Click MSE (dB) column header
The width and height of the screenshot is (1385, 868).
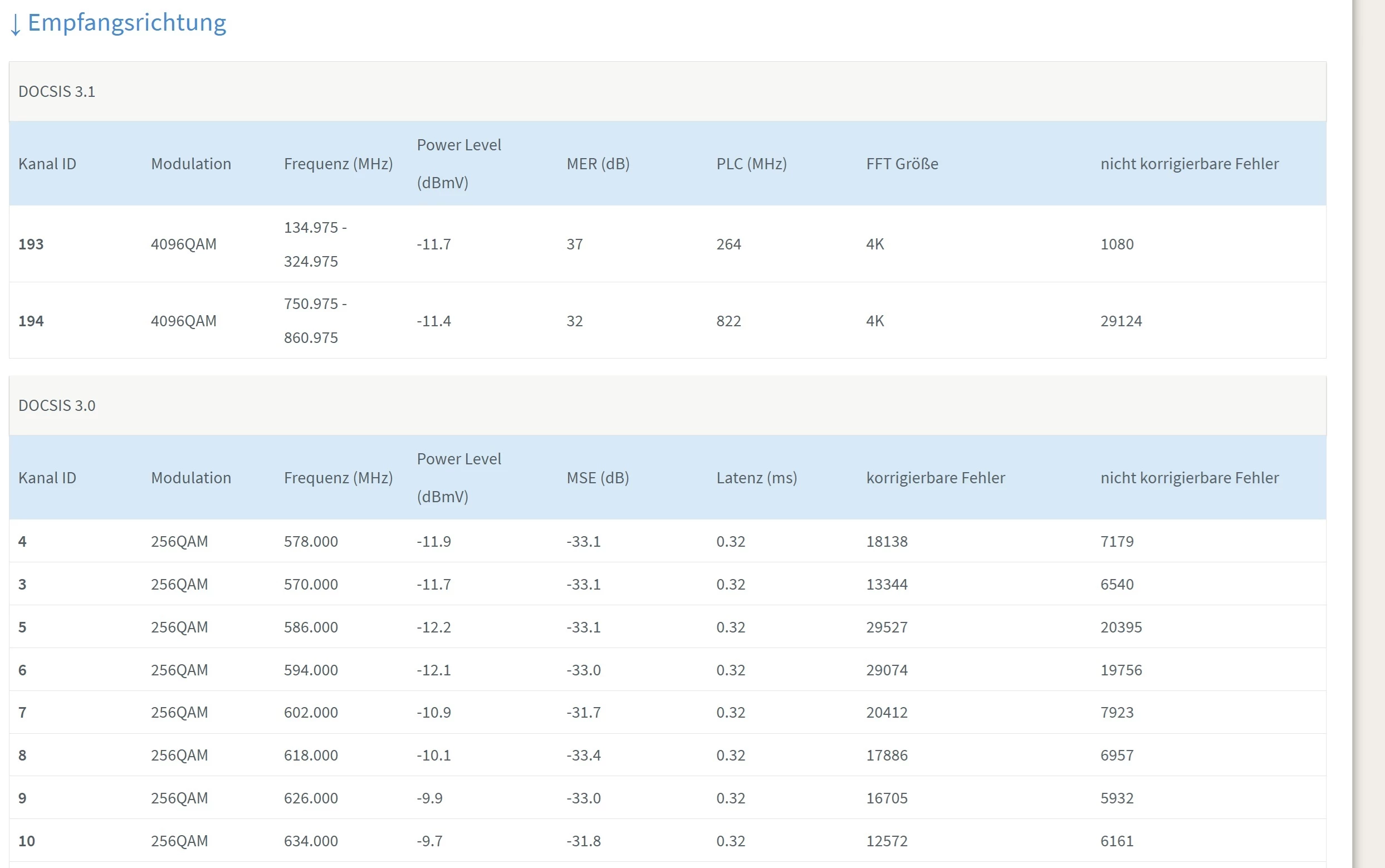coord(597,478)
